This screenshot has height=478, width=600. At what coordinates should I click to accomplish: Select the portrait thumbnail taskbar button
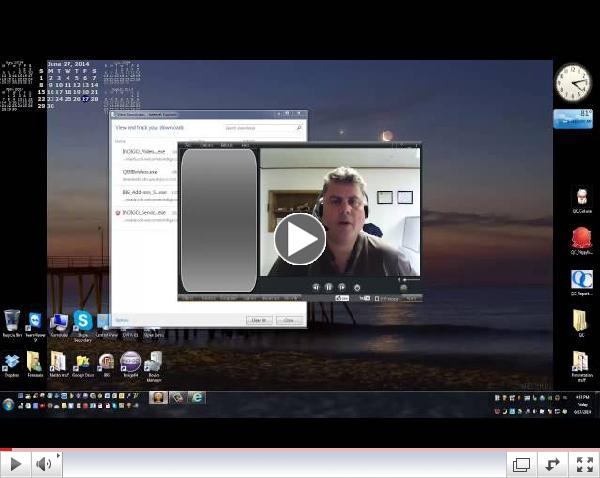click(x=158, y=398)
